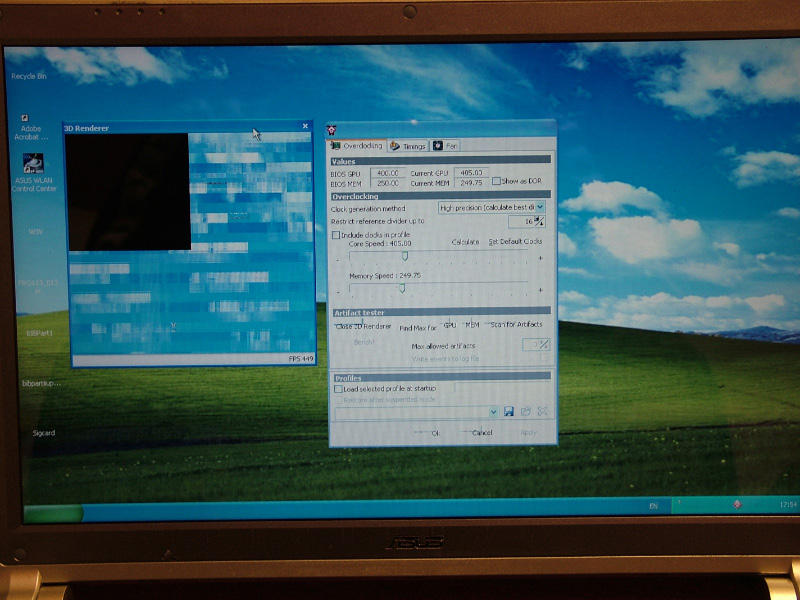Image resolution: width=800 pixels, height=600 pixels.
Task: Click the overclocking tool's title bar icon
Action: (332, 130)
